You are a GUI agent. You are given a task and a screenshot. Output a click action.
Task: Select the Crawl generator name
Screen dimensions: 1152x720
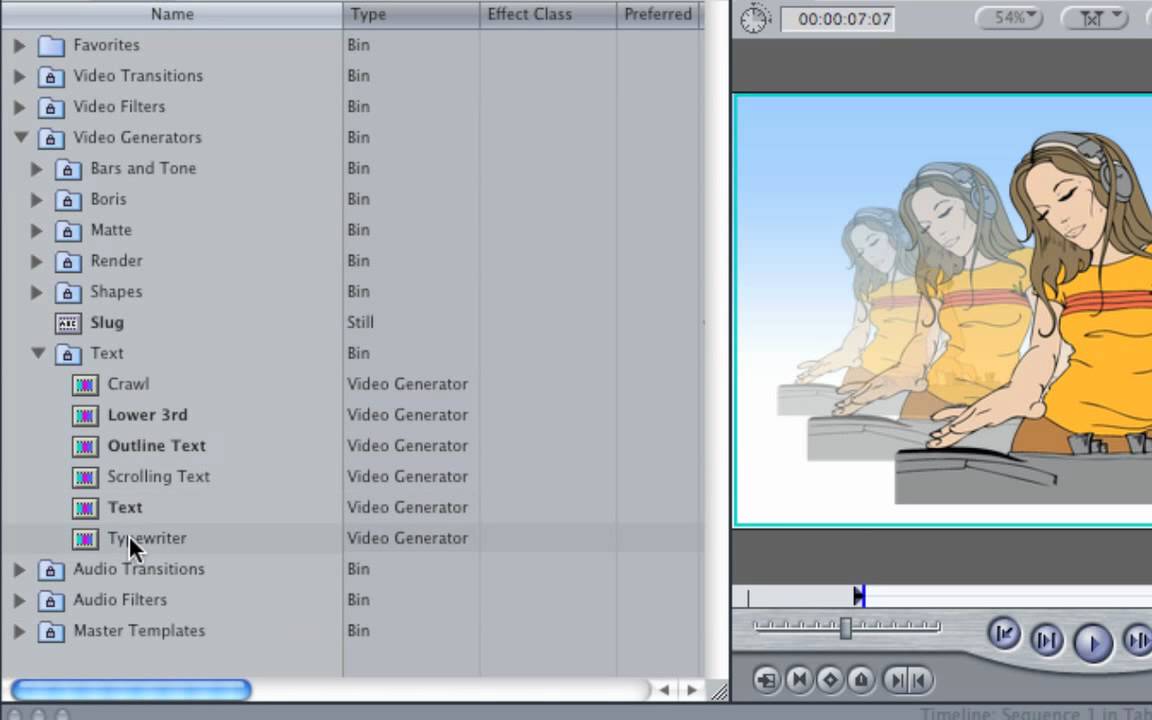click(x=129, y=384)
